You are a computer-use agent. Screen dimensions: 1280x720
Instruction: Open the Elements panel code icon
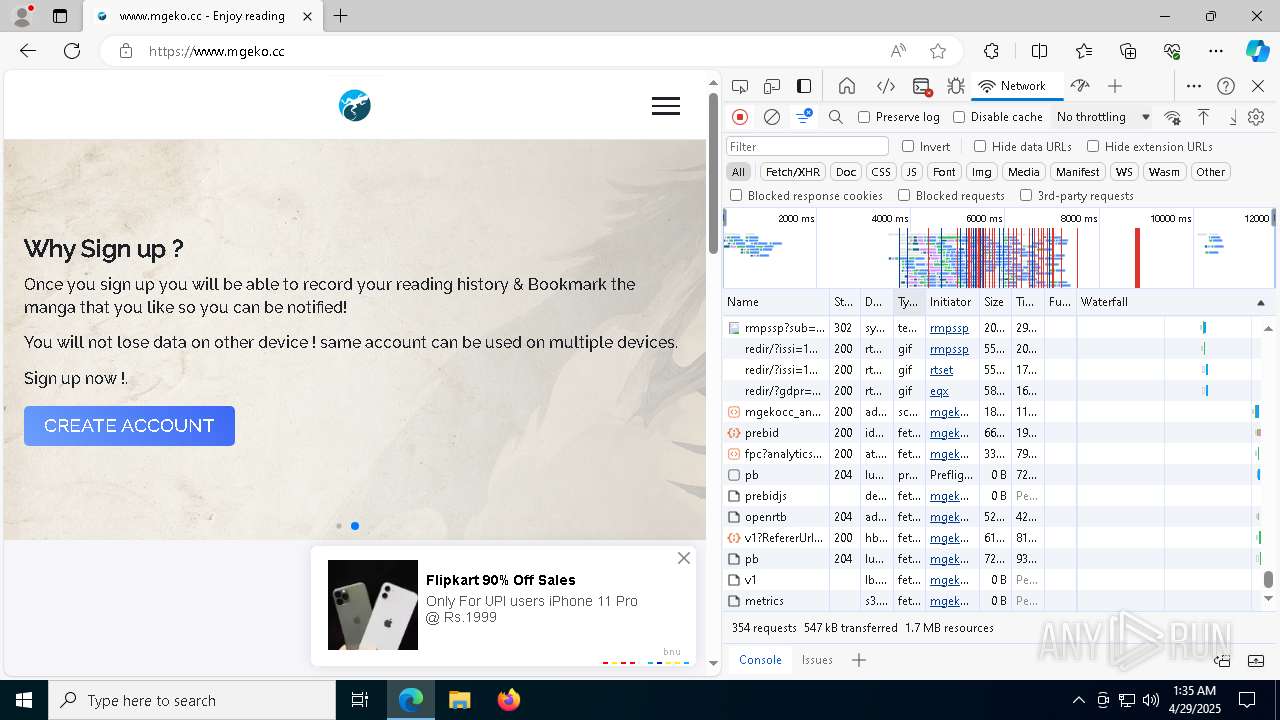point(885,86)
